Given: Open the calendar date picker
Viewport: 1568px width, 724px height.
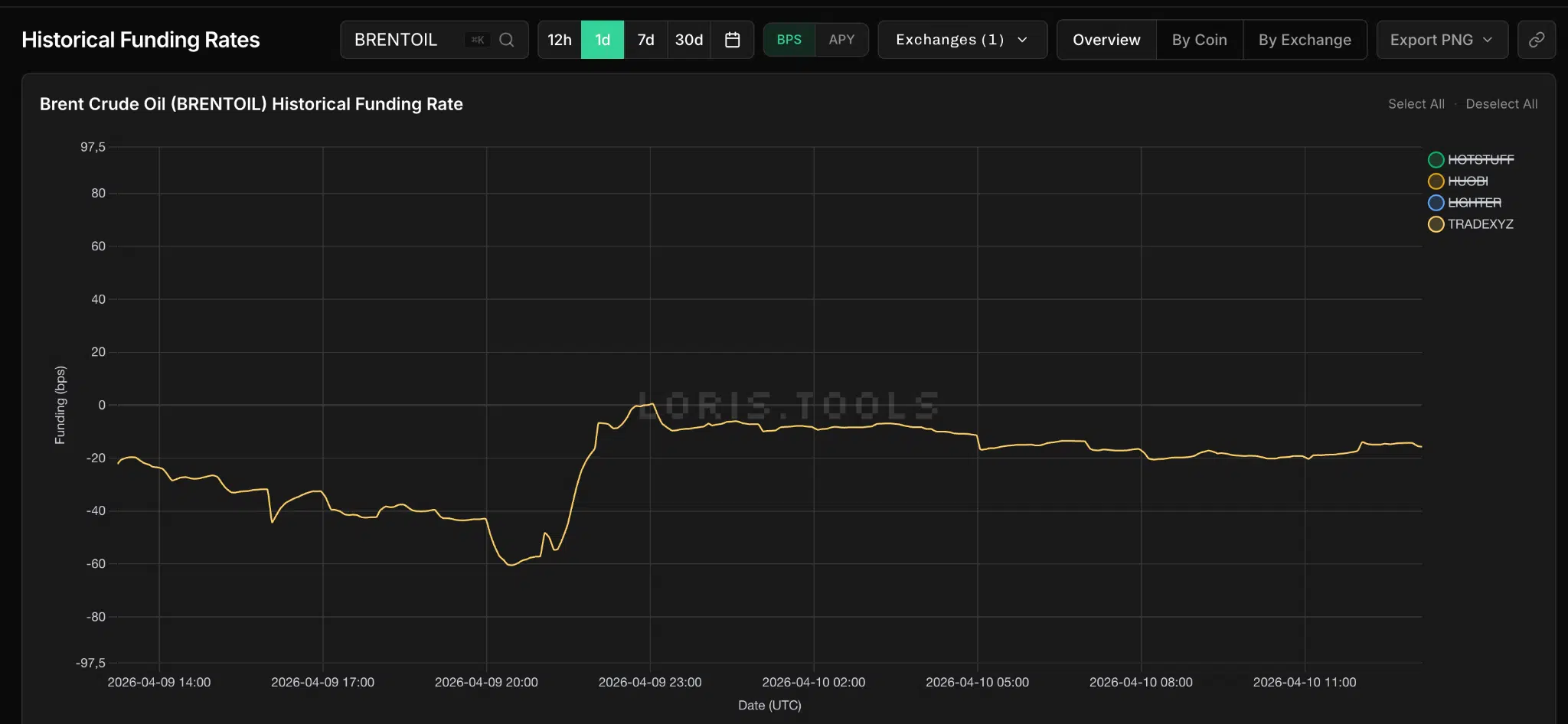Looking at the screenshot, I should (732, 39).
